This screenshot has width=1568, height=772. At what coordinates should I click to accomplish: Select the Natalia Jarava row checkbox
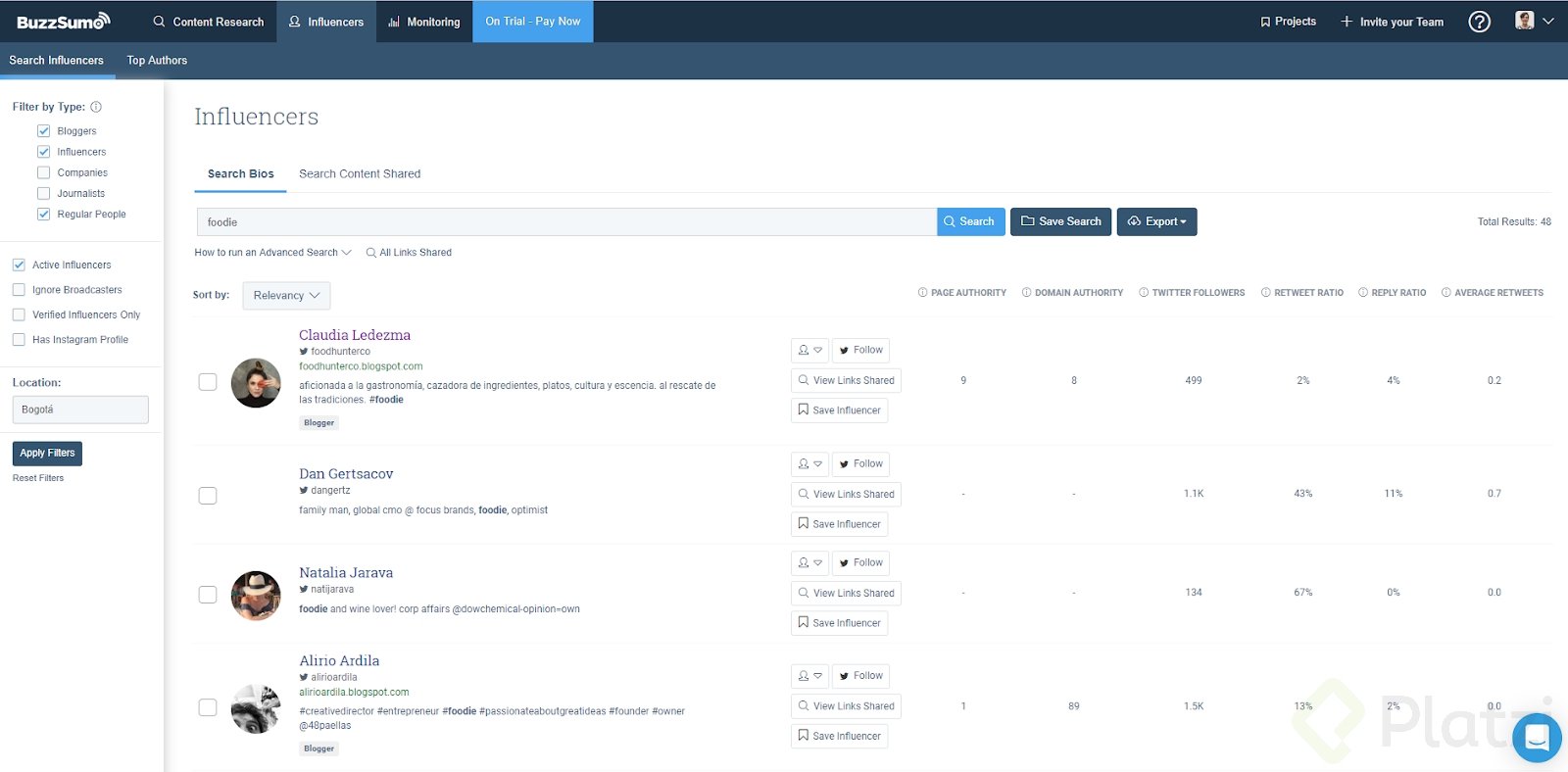(208, 595)
